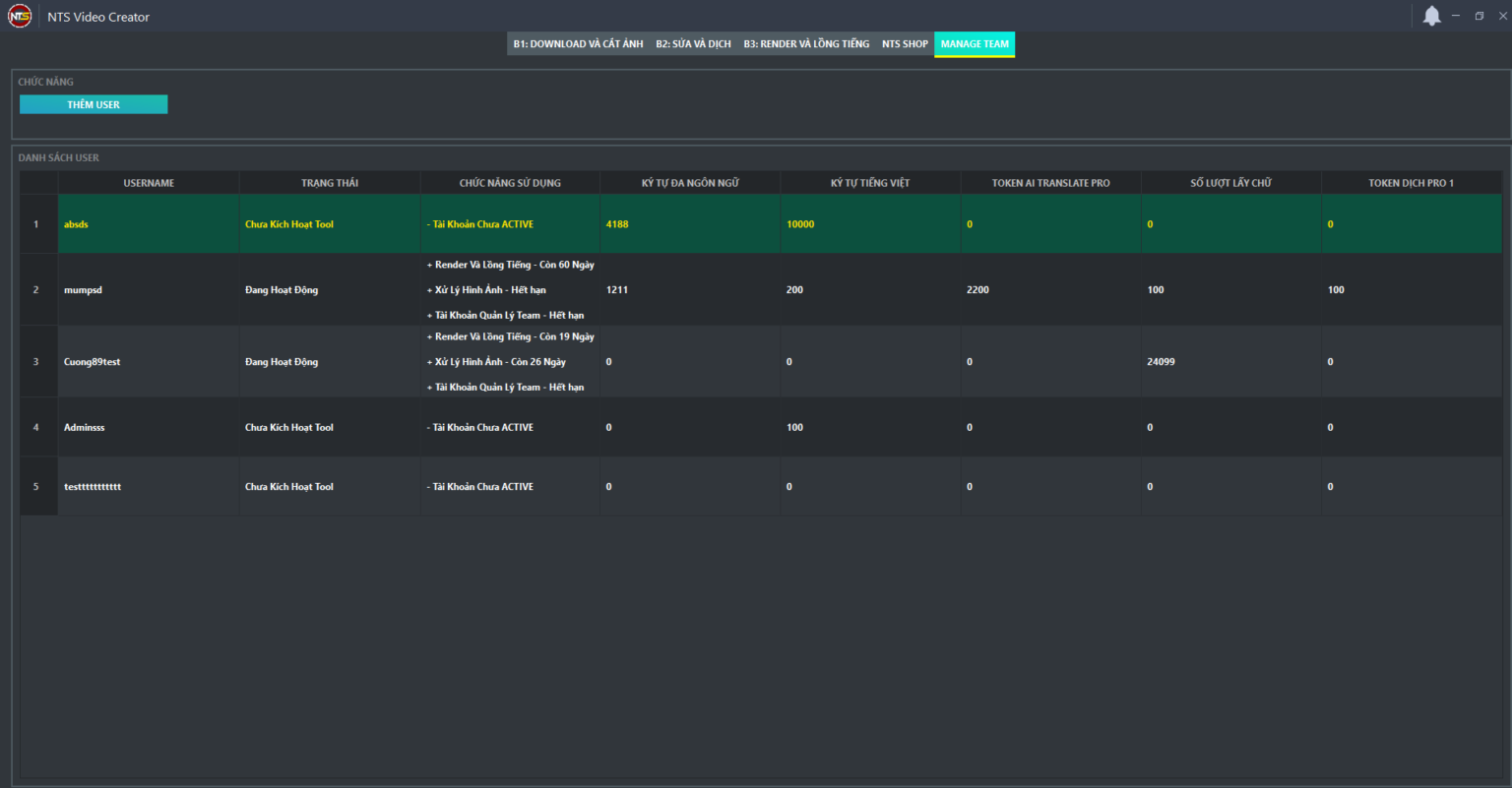Select the mumpsd user row
The height and width of the screenshot is (788, 1512).
point(84,290)
